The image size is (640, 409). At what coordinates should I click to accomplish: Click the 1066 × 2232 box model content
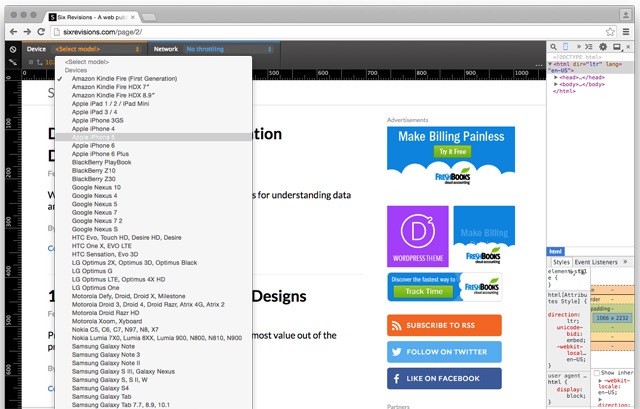coord(612,318)
